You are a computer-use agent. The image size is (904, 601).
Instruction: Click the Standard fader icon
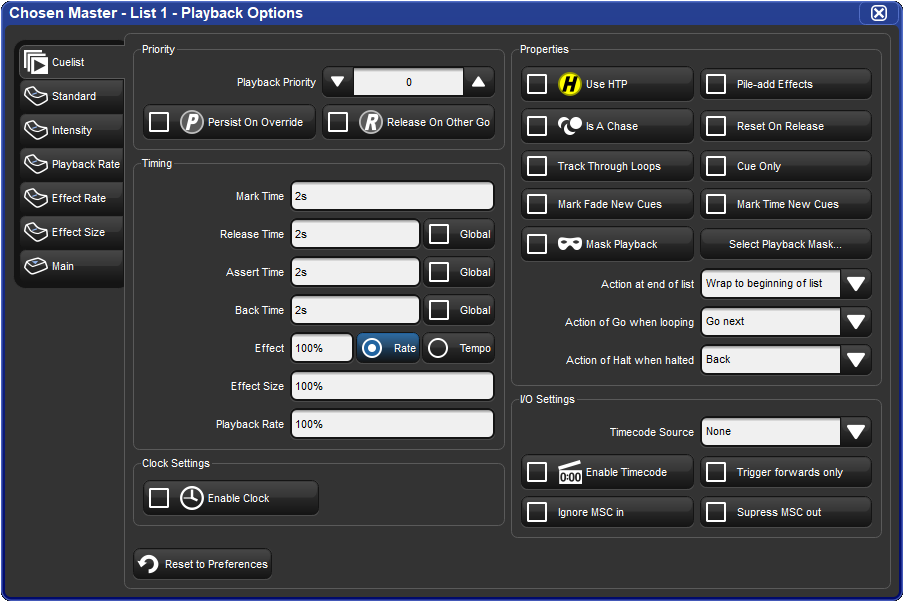tap(36, 96)
